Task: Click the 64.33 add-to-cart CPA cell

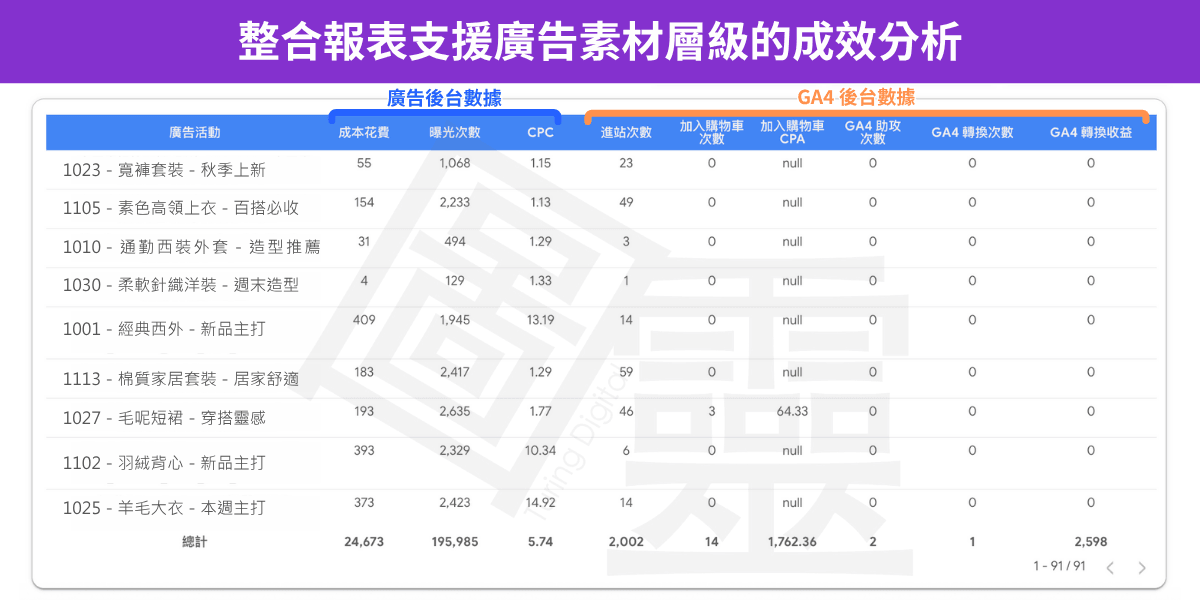Action: pyautogui.click(x=792, y=411)
